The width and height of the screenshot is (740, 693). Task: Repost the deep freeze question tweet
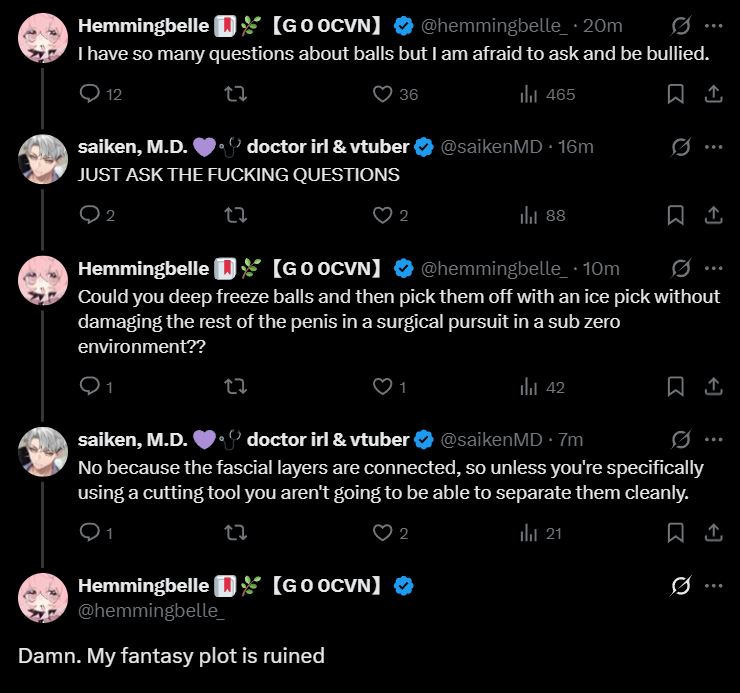[x=235, y=387]
